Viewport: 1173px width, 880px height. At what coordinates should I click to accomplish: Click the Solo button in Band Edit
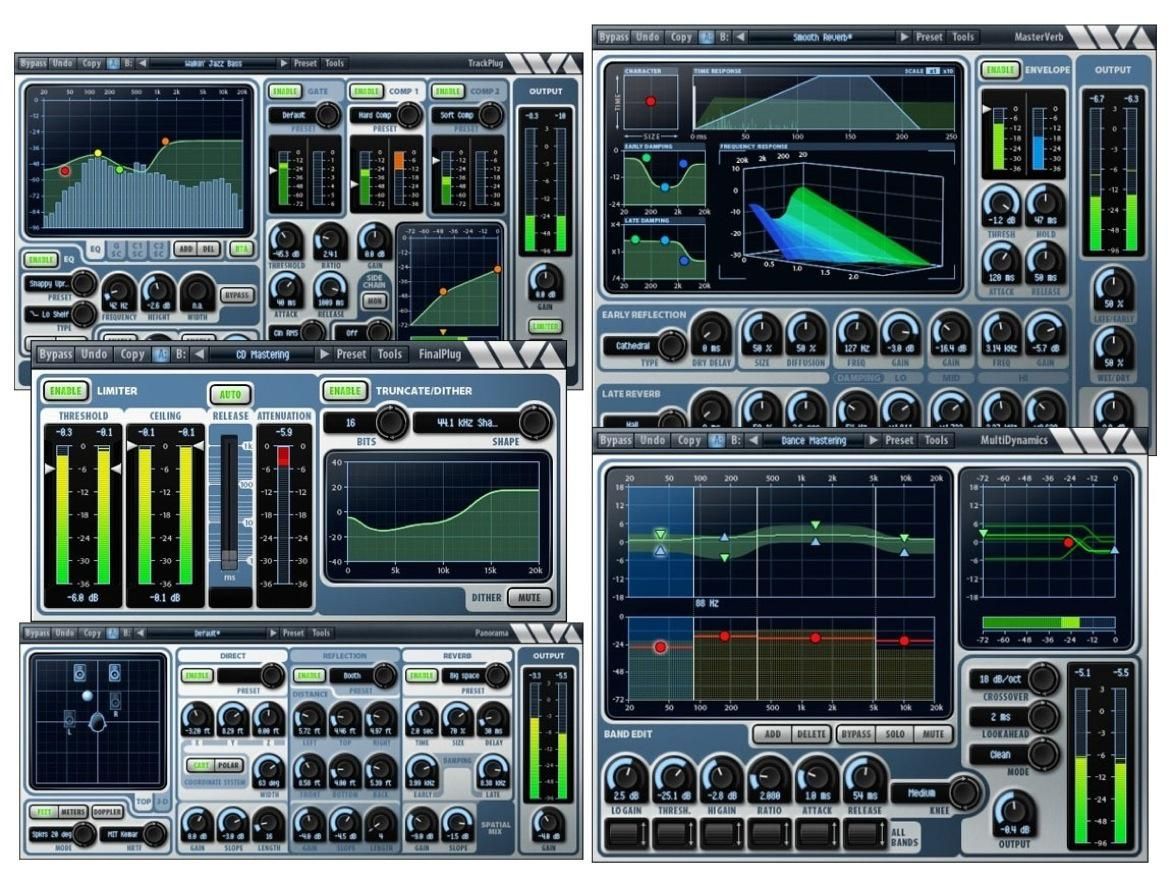click(895, 734)
